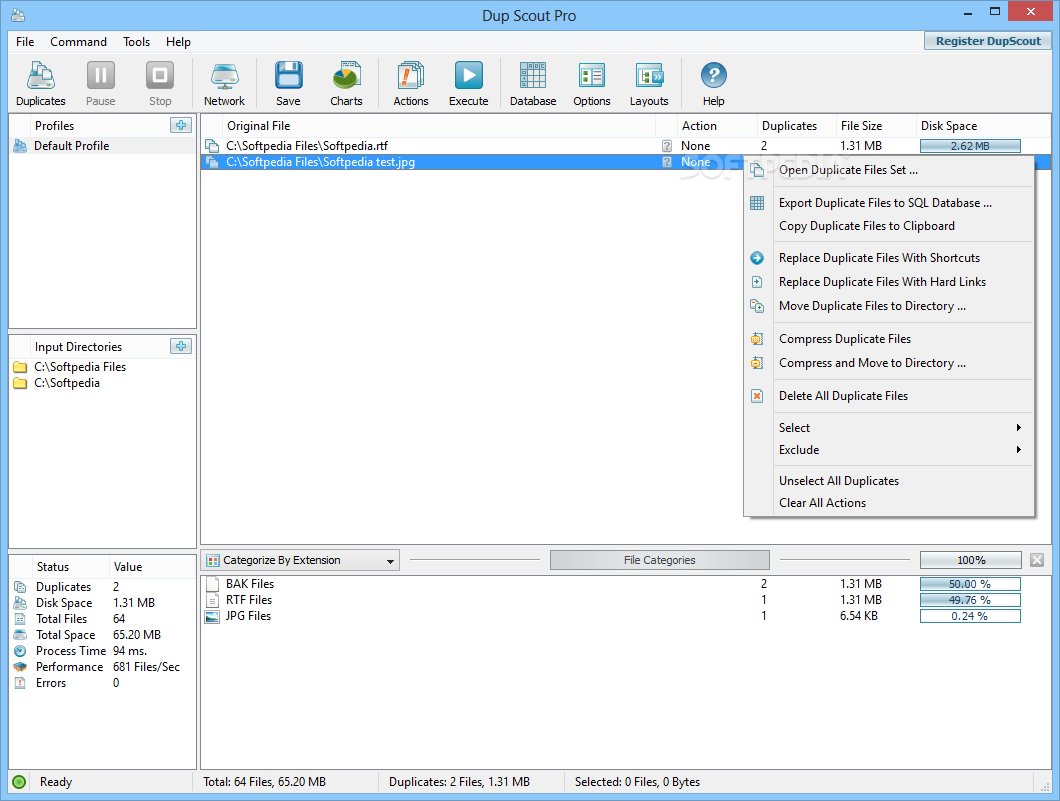Click the action icon on the Softpedia test.jpg row

tap(667, 162)
